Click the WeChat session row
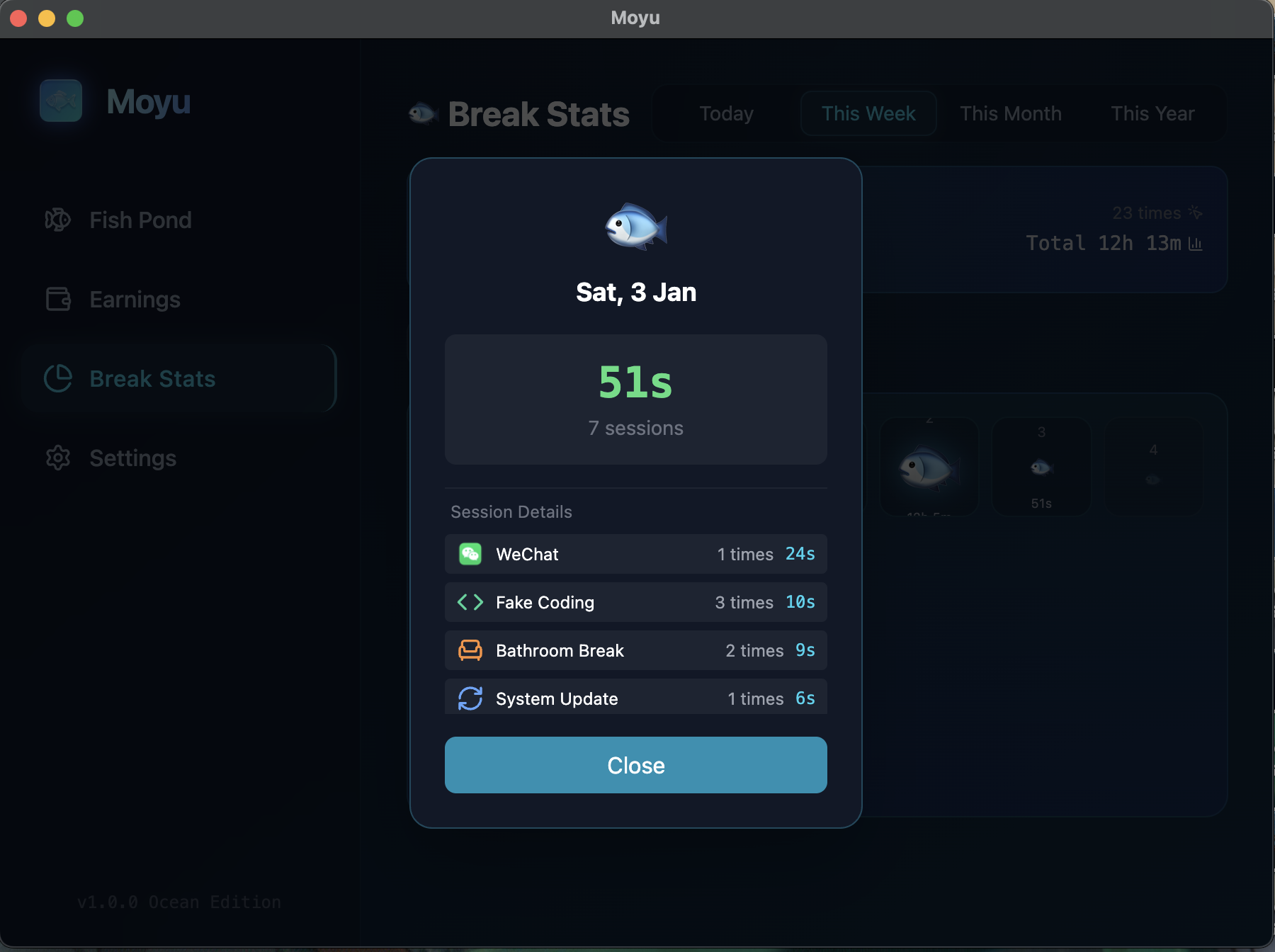This screenshot has height=952, width=1275. click(x=635, y=554)
